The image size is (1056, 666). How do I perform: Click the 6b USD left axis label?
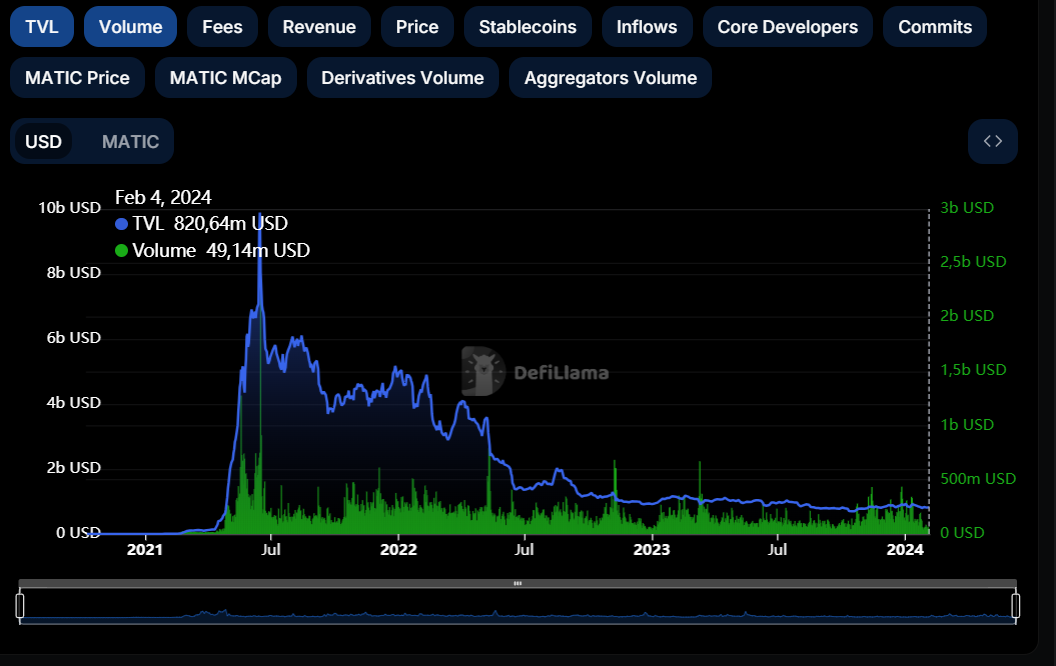[73, 337]
